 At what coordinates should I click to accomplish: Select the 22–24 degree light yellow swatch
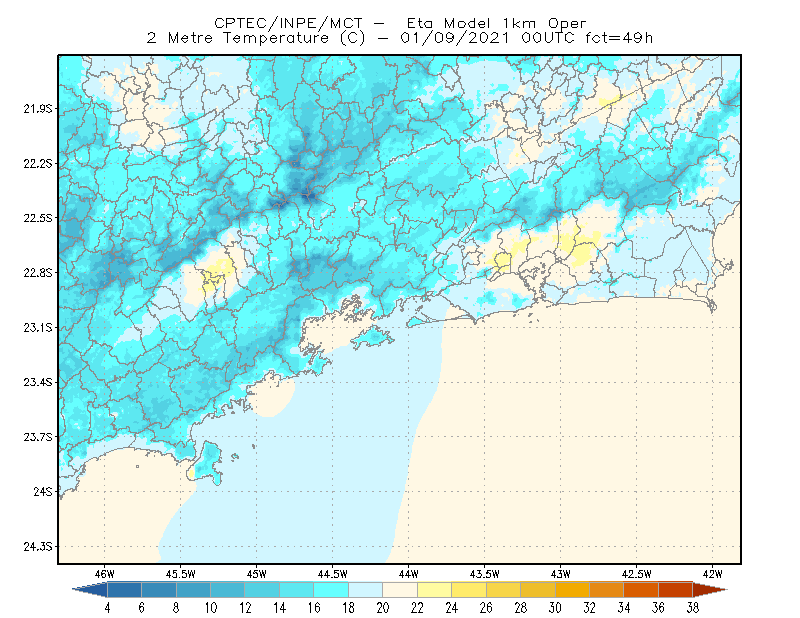[434, 590]
